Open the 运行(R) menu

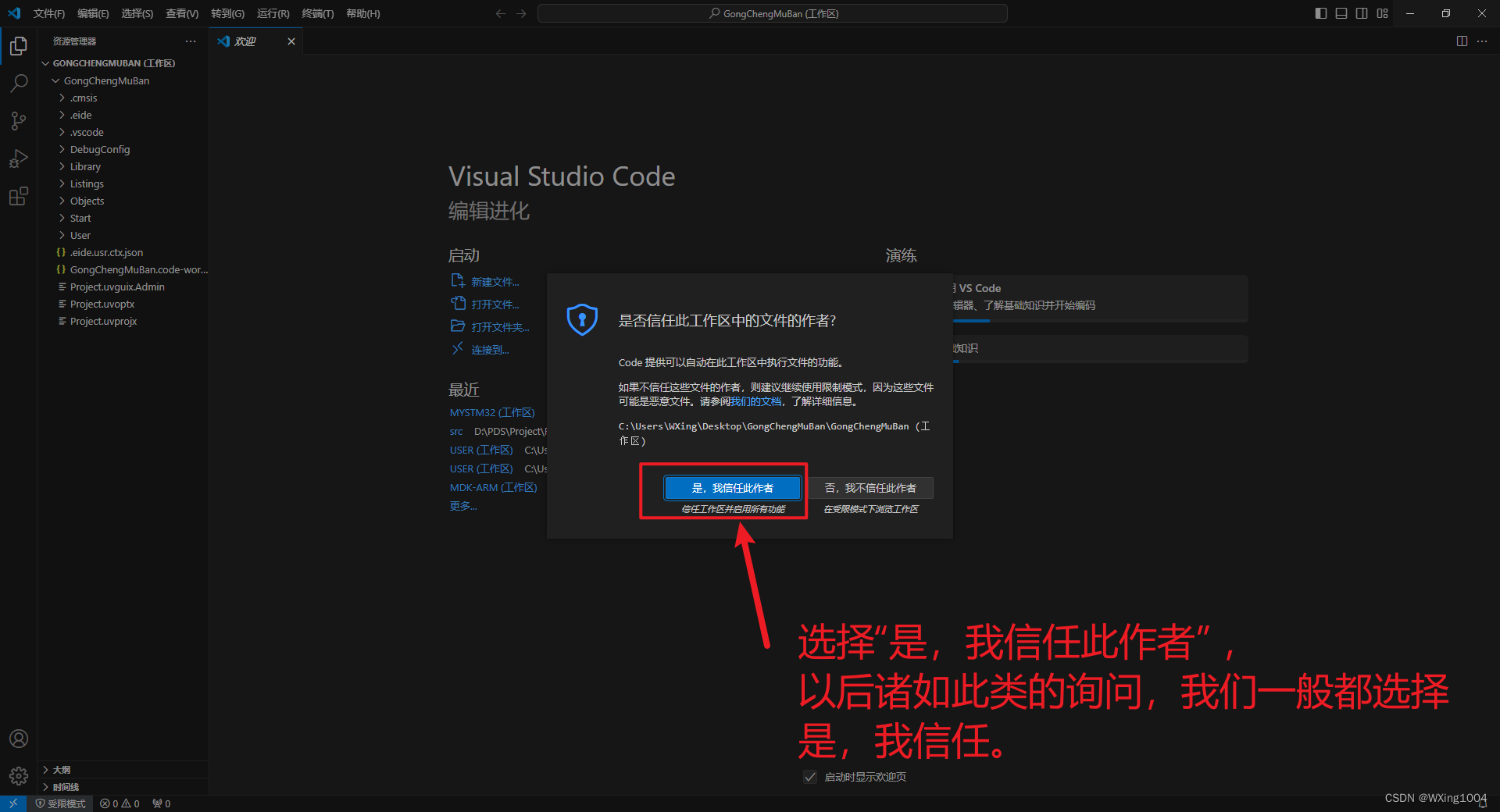(x=273, y=13)
